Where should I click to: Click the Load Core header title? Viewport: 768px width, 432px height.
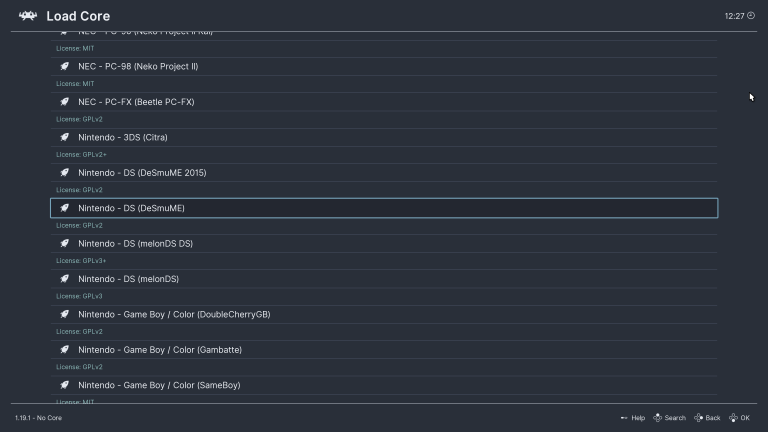(x=78, y=16)
